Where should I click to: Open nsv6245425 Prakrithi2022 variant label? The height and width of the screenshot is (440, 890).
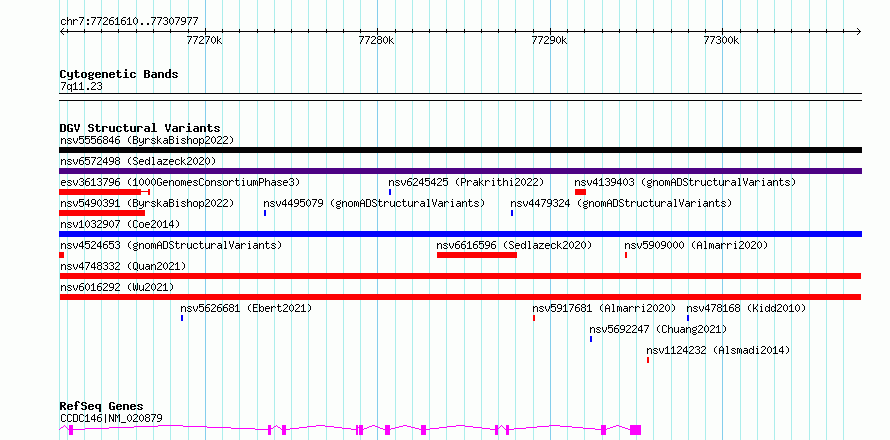(466, 182)
